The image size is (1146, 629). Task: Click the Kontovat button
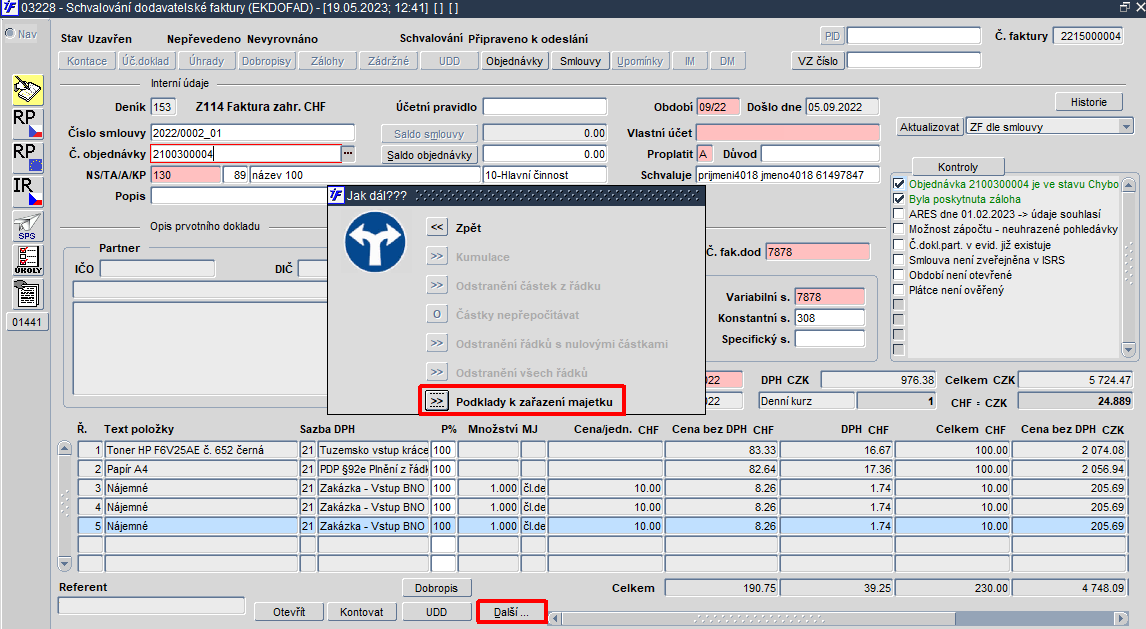click(x=362, y=611)
